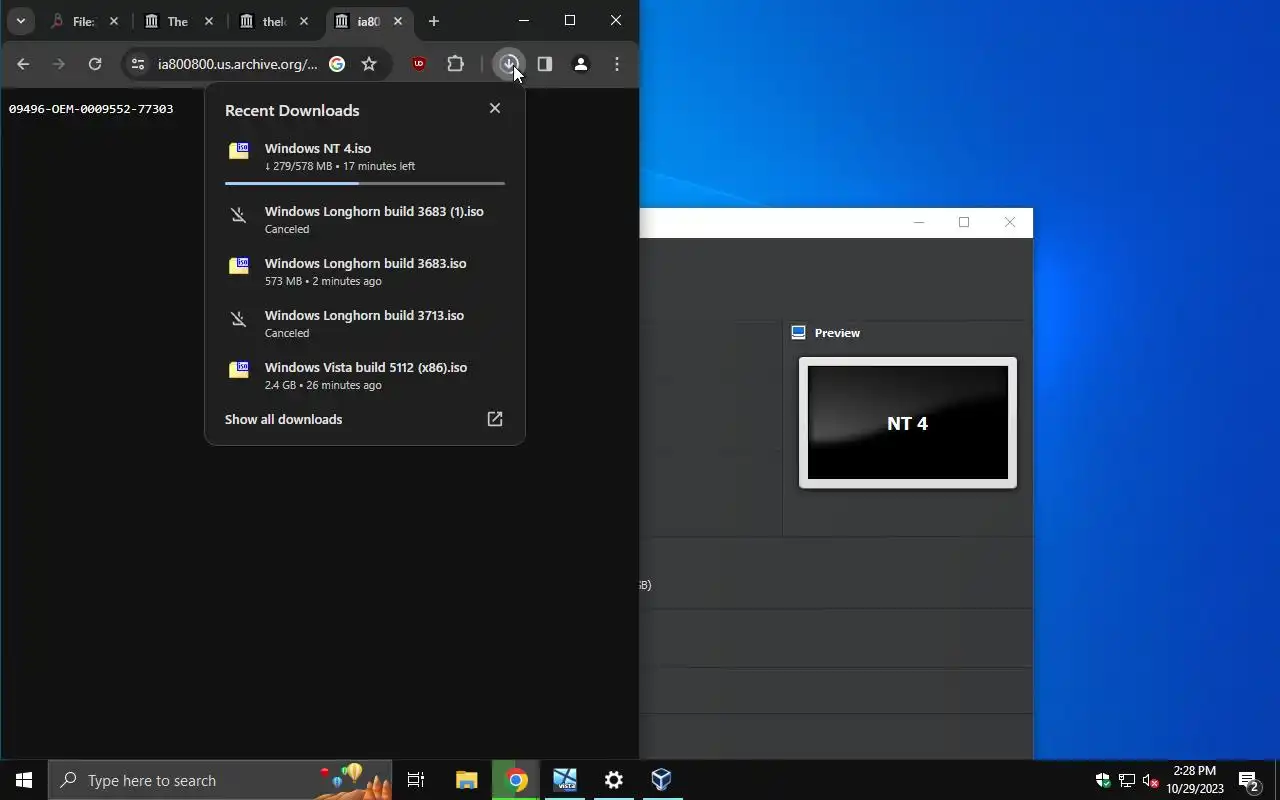This screenshot has height=800, width=1280.
Task: Open downloads page via external link icon
Action: [495, 419]
